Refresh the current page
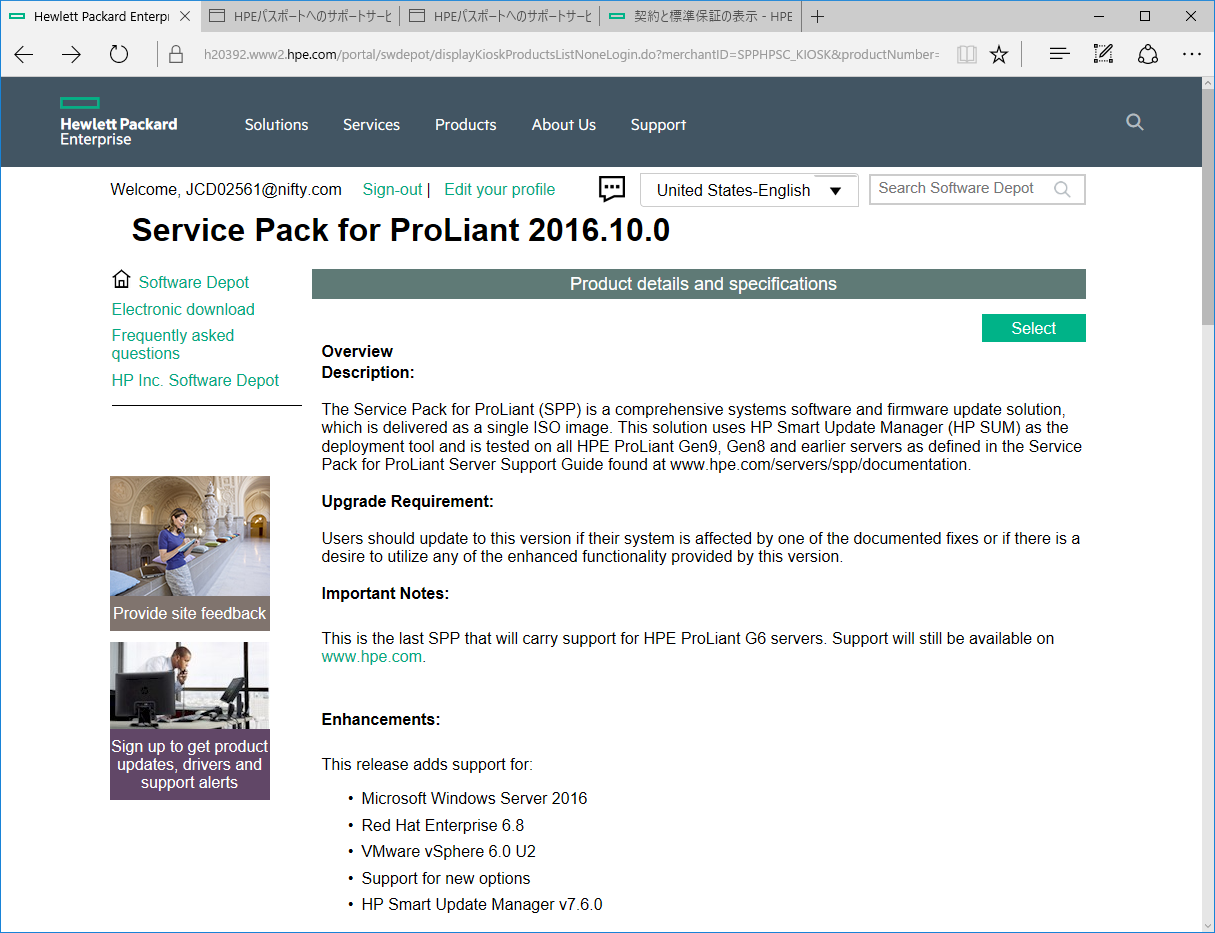 119,54
